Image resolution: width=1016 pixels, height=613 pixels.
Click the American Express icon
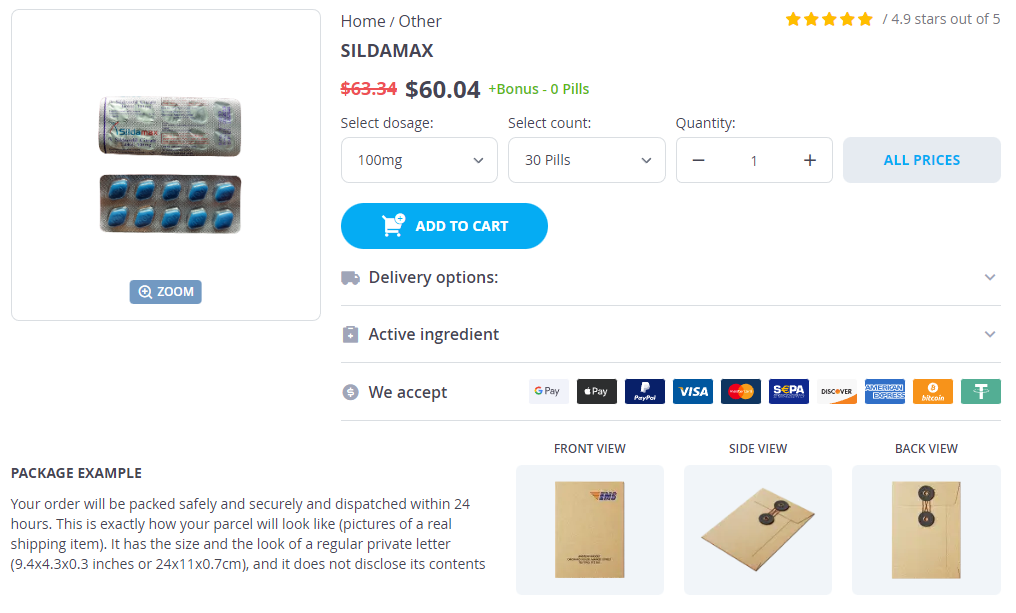[x=885, y=392]
